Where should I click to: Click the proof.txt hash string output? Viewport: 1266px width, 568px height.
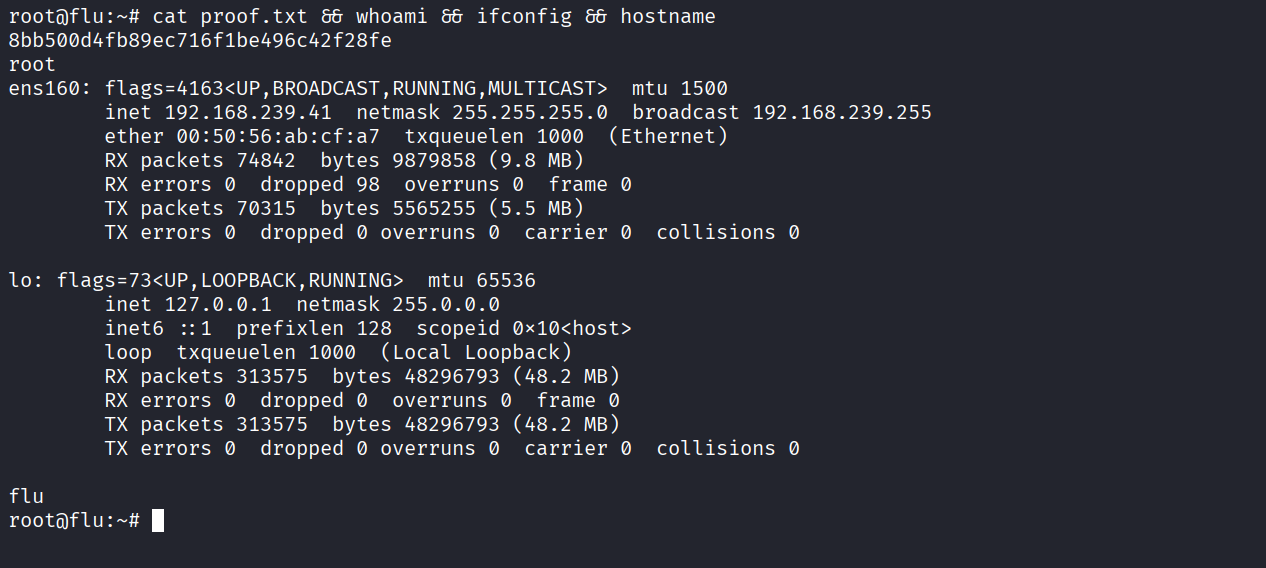200,41
